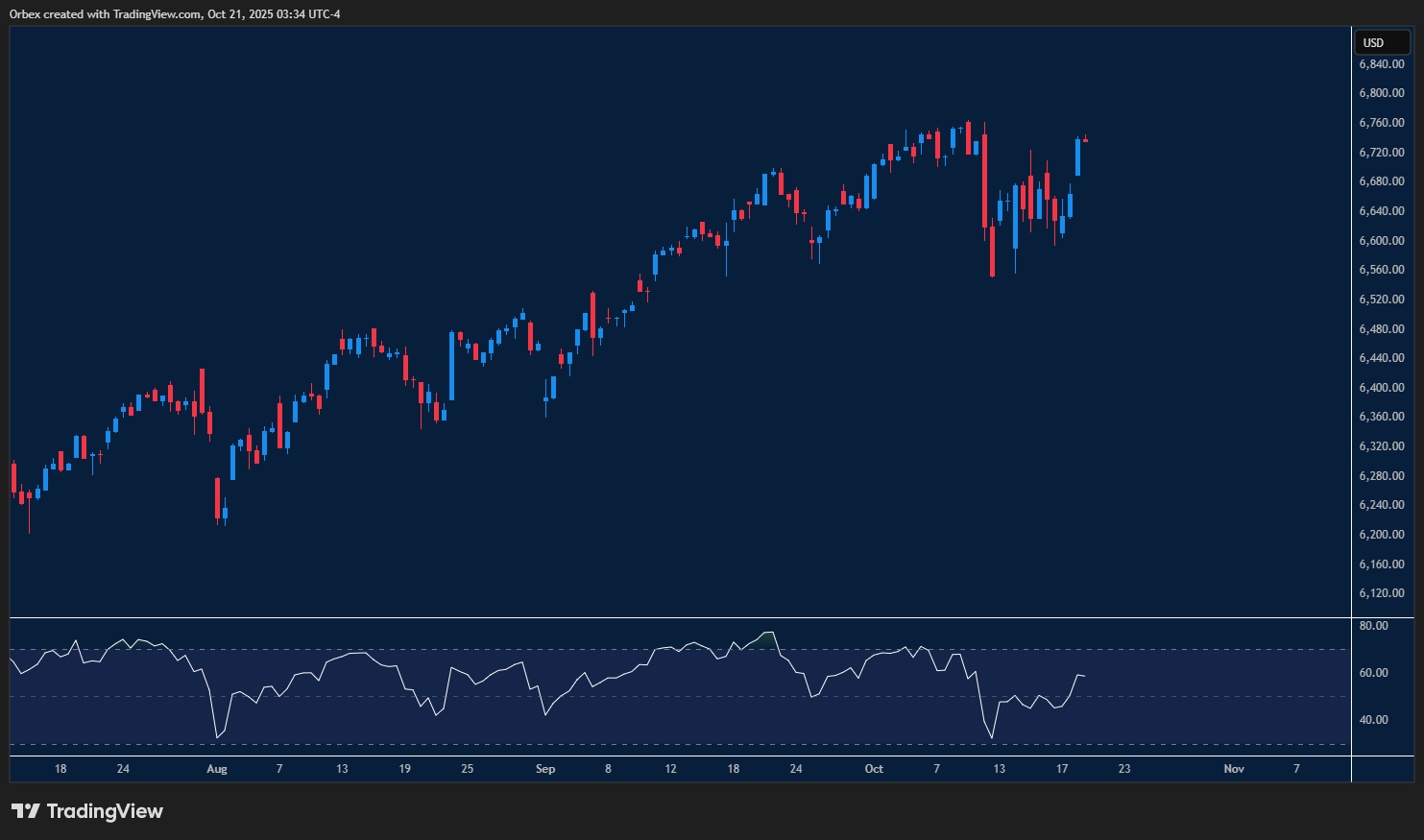Screen dimensions: 1424x840
Task: Click the TradingView wordmark text
Action: (x=105, y=811)
